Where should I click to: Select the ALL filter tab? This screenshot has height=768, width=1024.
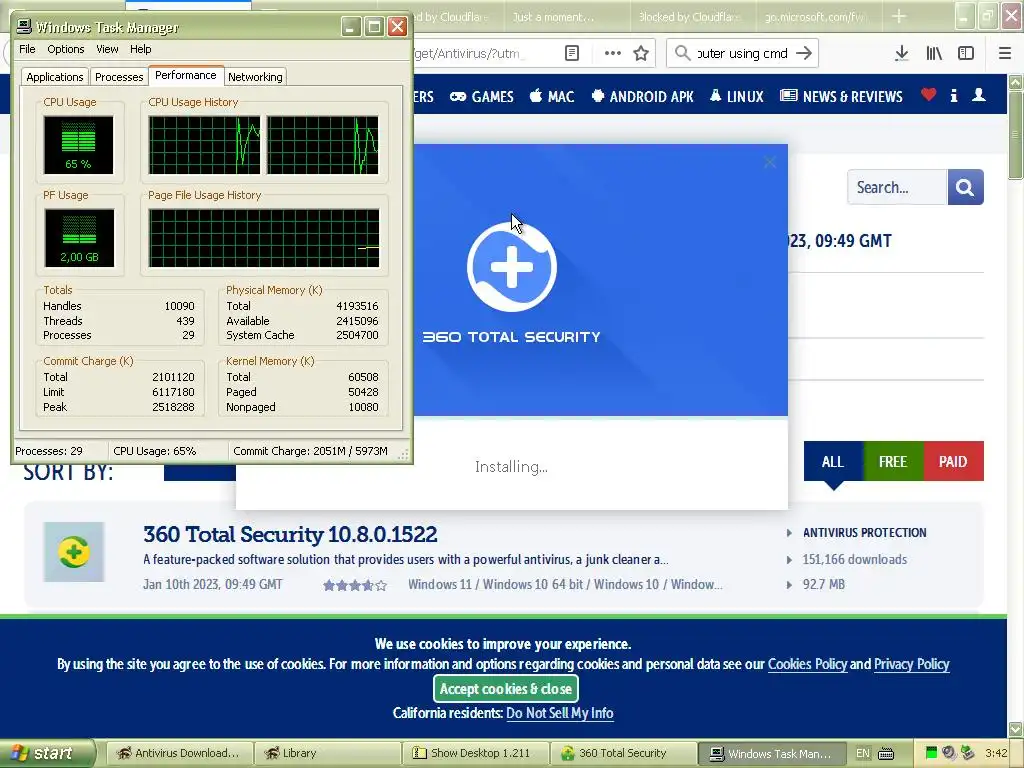(833, 461)
